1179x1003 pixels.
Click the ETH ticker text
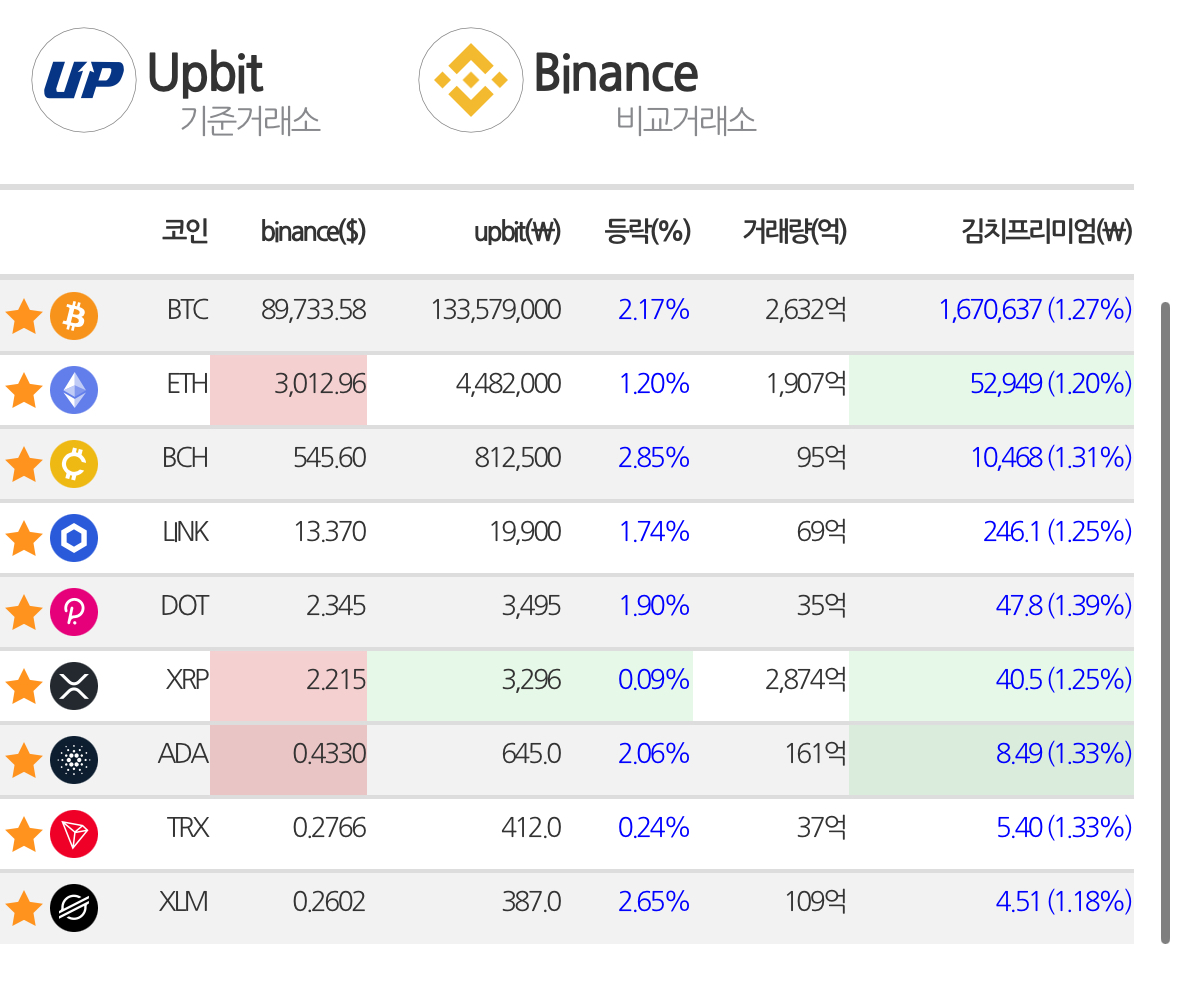coord(188,384)
